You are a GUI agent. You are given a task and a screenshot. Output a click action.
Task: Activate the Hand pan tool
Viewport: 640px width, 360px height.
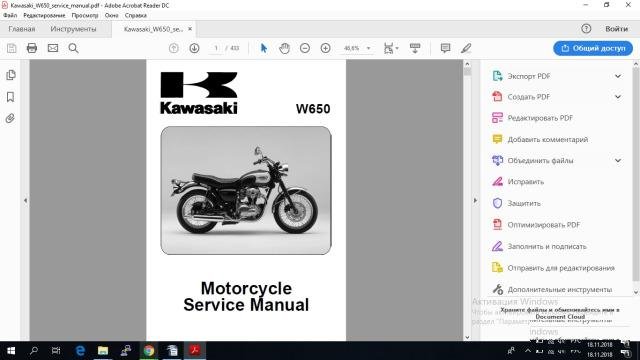[284, 48]
